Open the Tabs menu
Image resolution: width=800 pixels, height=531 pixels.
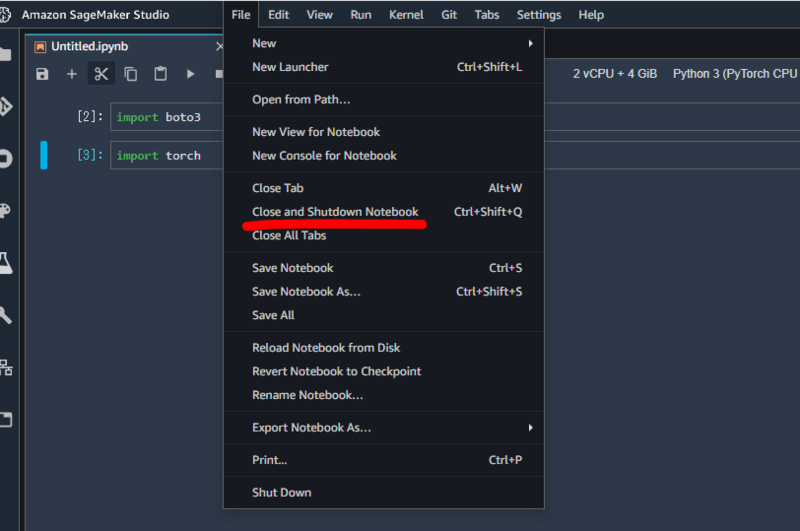click(x=487, y=15)
